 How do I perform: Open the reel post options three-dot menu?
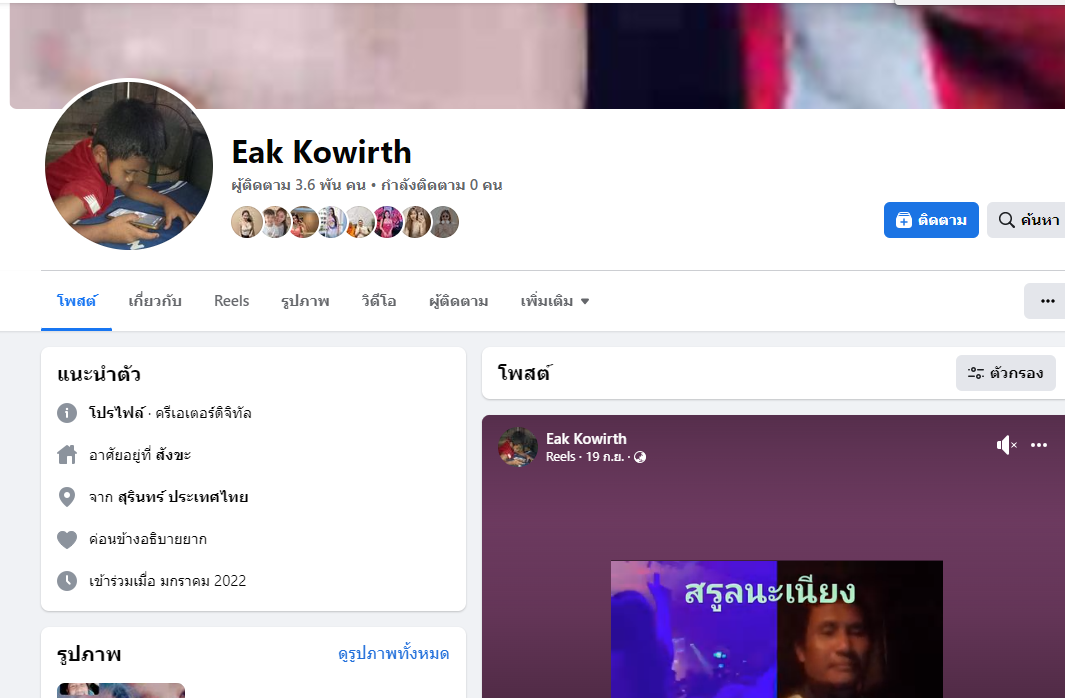[1039, 445]
